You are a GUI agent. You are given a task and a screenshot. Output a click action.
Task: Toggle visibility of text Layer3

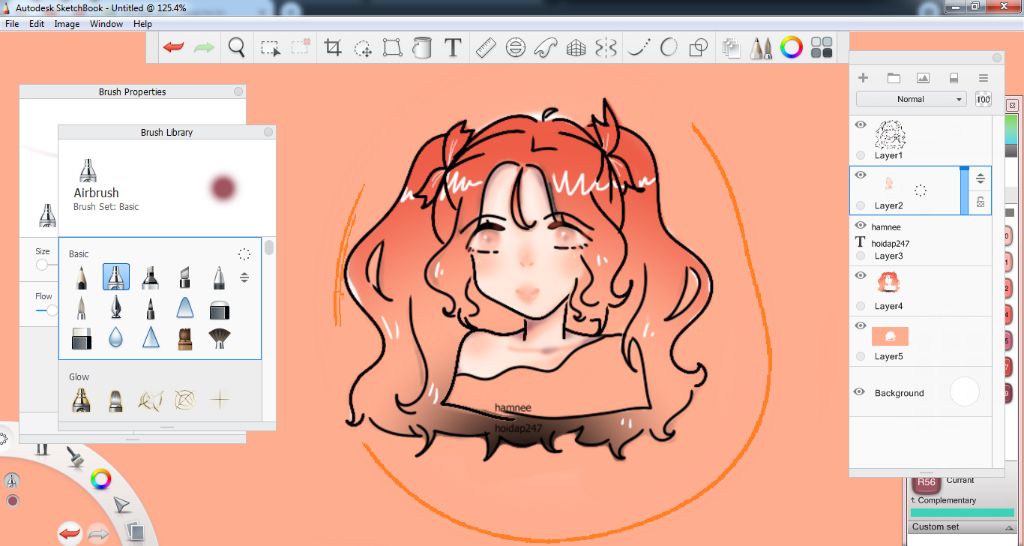(x=860, y=225)
